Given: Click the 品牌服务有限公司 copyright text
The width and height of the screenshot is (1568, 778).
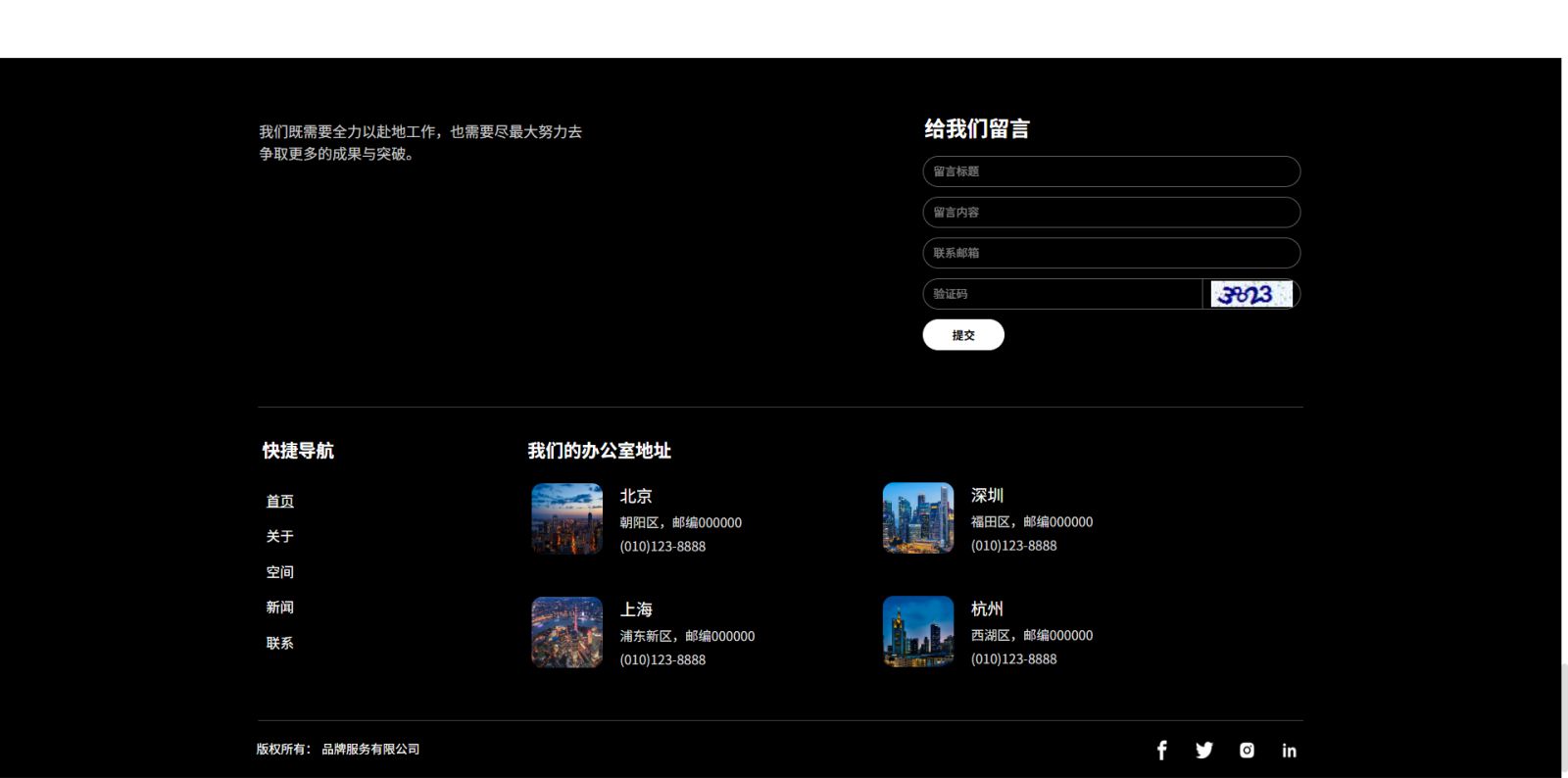Looking at the screenshot, I should click(x=370, y=749).
